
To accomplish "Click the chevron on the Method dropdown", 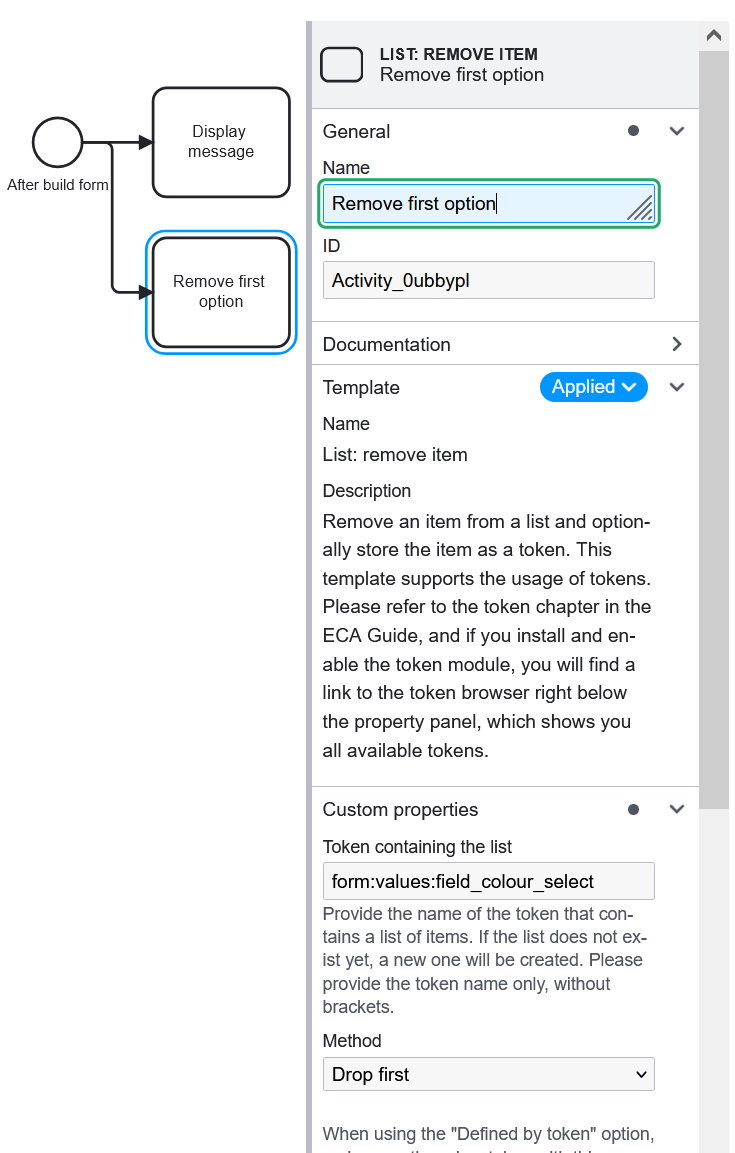I will (x=641, y=1073).
